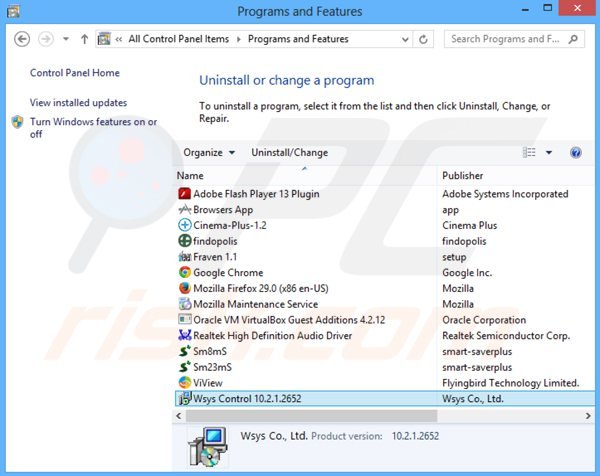This screenshot has width=600, height=476.
Task: Select the Mozilla Firefox 29.0 icon
Action: [x=184, y=288]
